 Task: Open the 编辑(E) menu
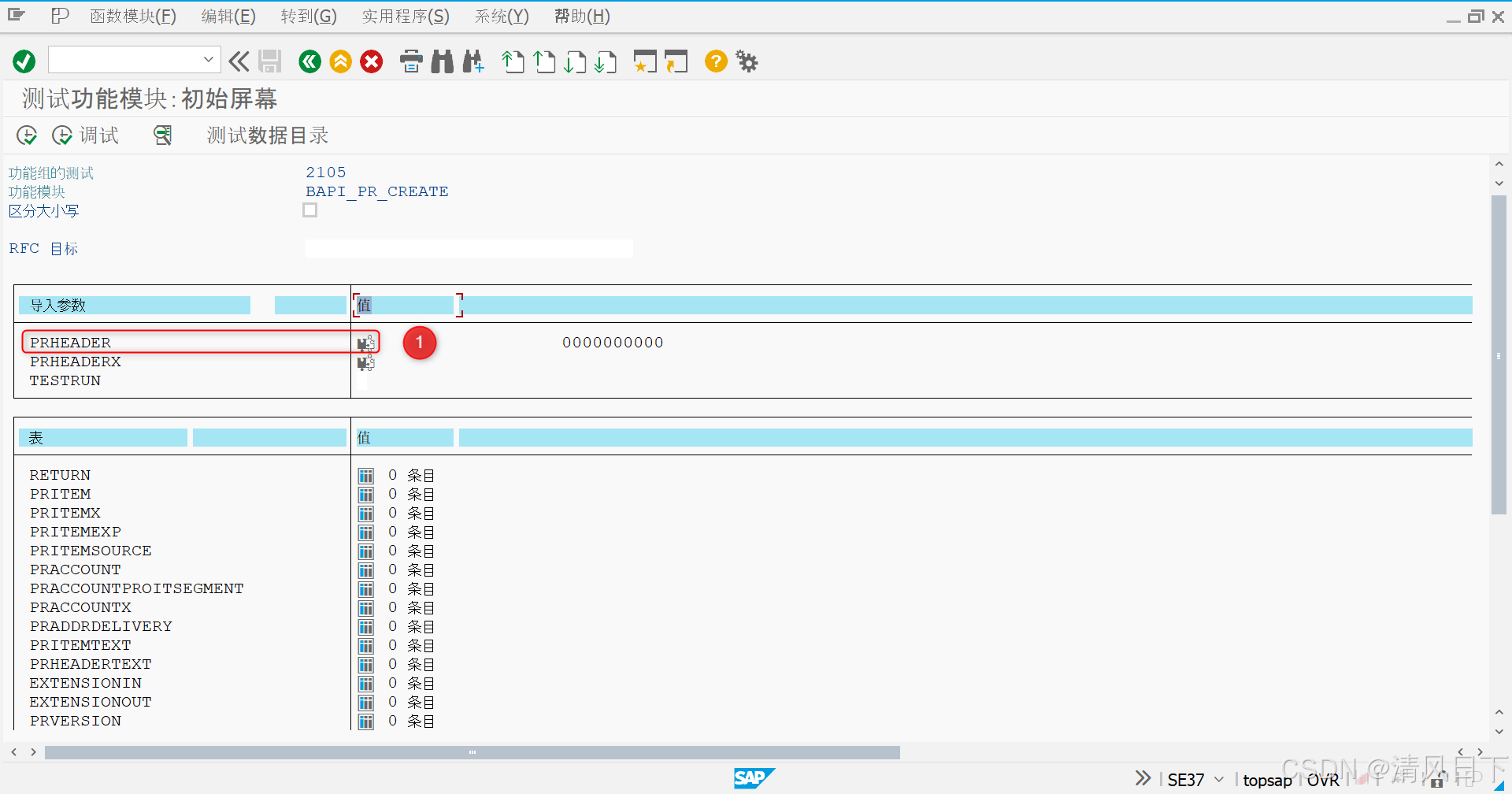point(228,17)
